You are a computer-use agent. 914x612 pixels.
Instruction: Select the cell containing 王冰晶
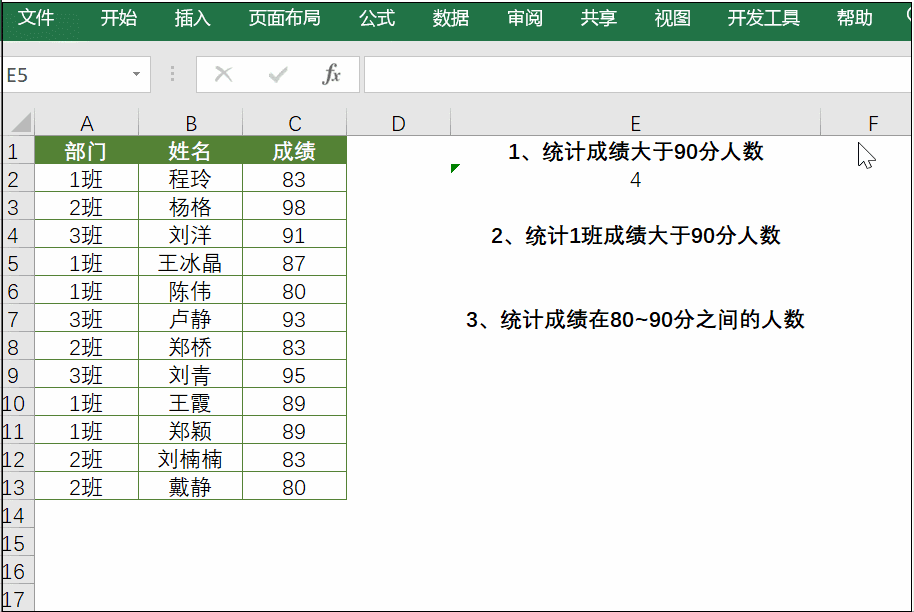coord(191,263)
